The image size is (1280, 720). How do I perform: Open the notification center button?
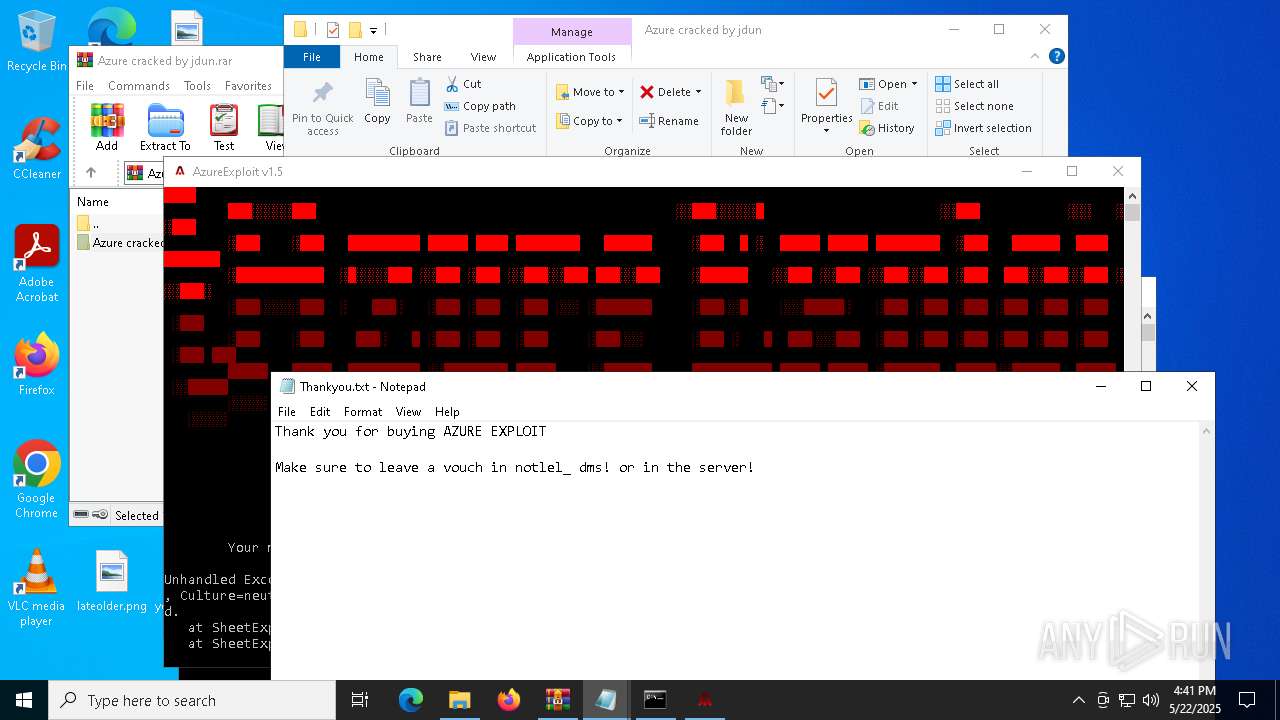[x=1247, y=700]
